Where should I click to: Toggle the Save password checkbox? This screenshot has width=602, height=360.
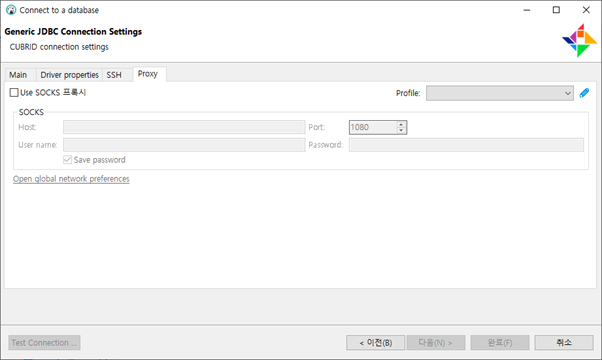[67, 160]
